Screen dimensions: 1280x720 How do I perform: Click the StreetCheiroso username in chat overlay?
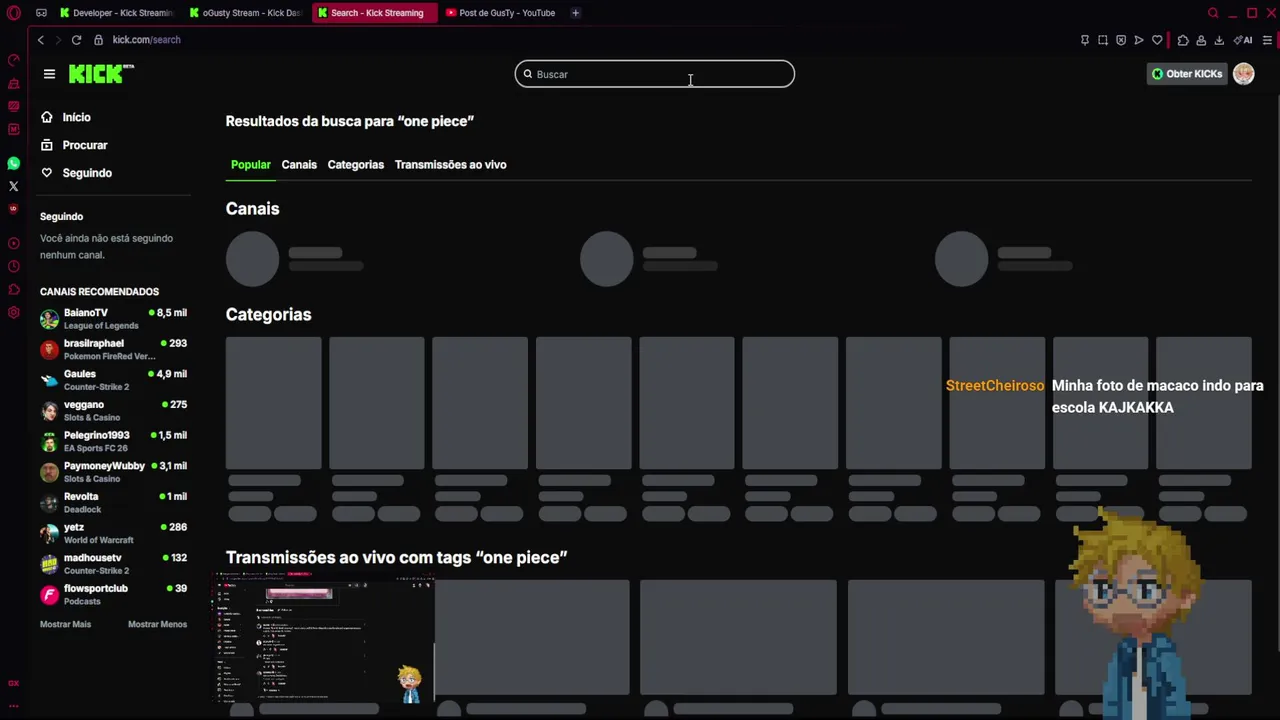coord(995,385)
